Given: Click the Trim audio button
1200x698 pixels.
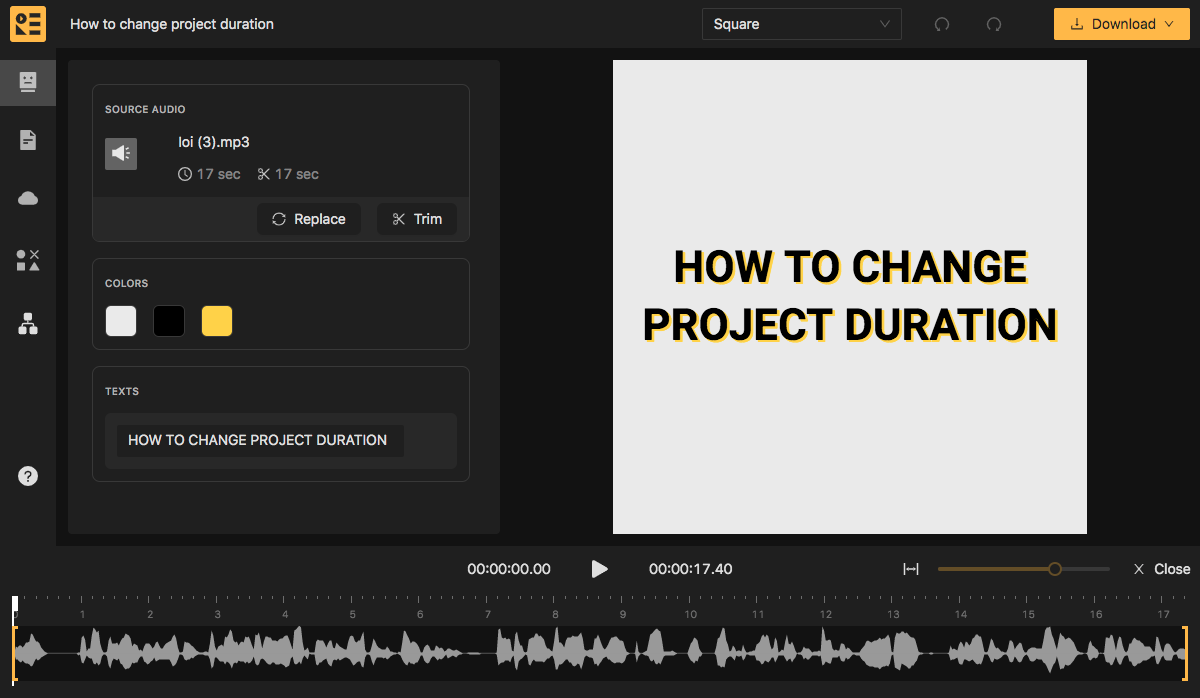Looking at the screenshot, I should [x=417, y=219].
